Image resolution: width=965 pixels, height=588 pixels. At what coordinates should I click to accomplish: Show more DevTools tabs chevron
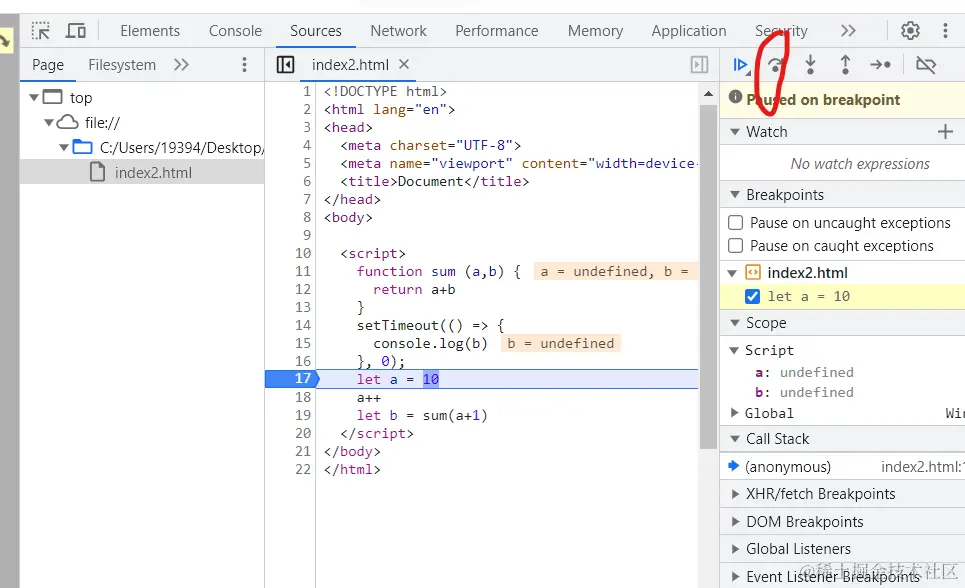tap(848, 30)
